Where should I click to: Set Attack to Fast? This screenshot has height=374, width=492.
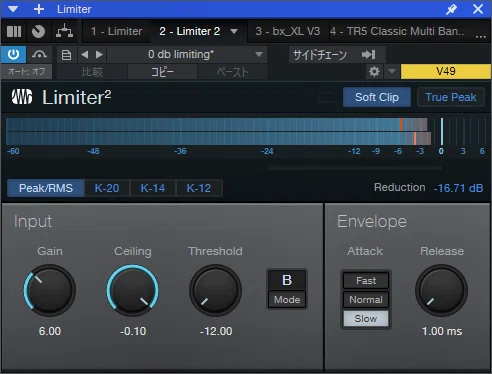[366, 281]
